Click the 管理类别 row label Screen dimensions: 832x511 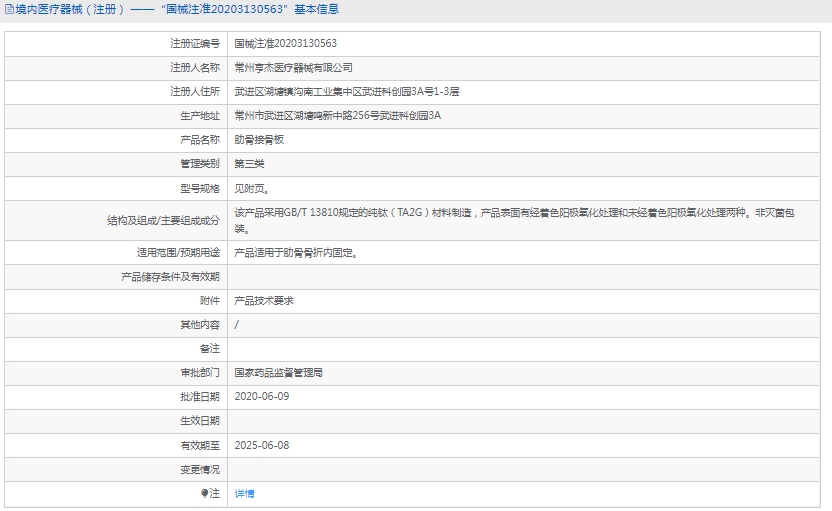click(200, 164)
